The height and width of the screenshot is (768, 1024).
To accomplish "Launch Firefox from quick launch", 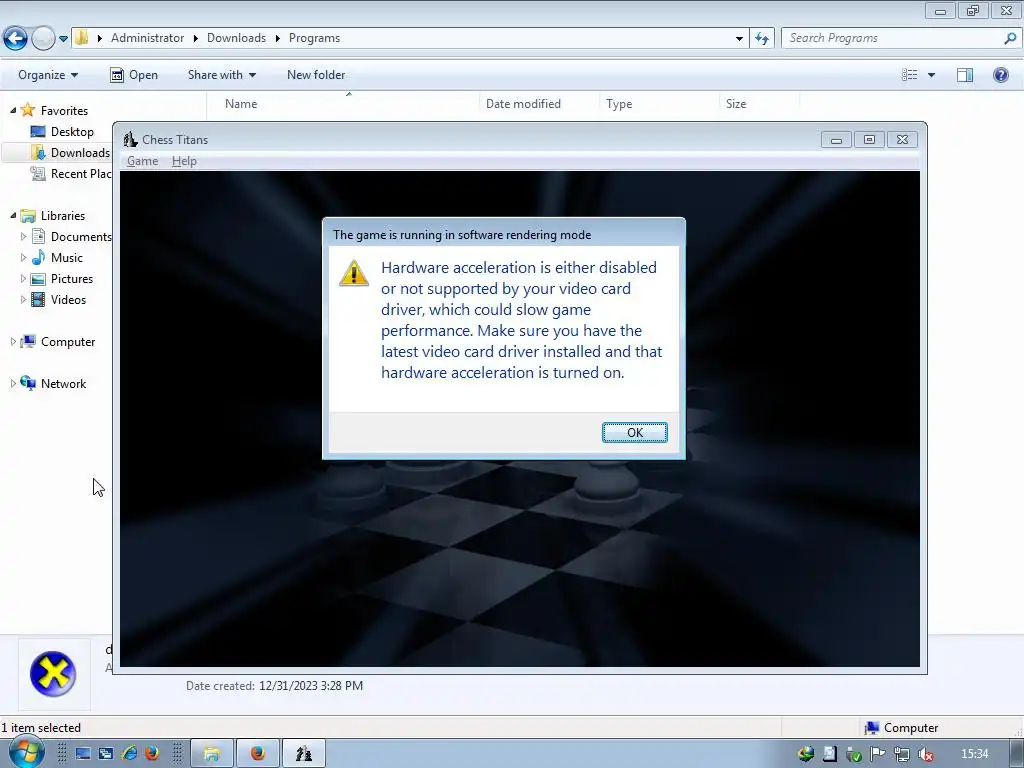I will click(152, 754).
